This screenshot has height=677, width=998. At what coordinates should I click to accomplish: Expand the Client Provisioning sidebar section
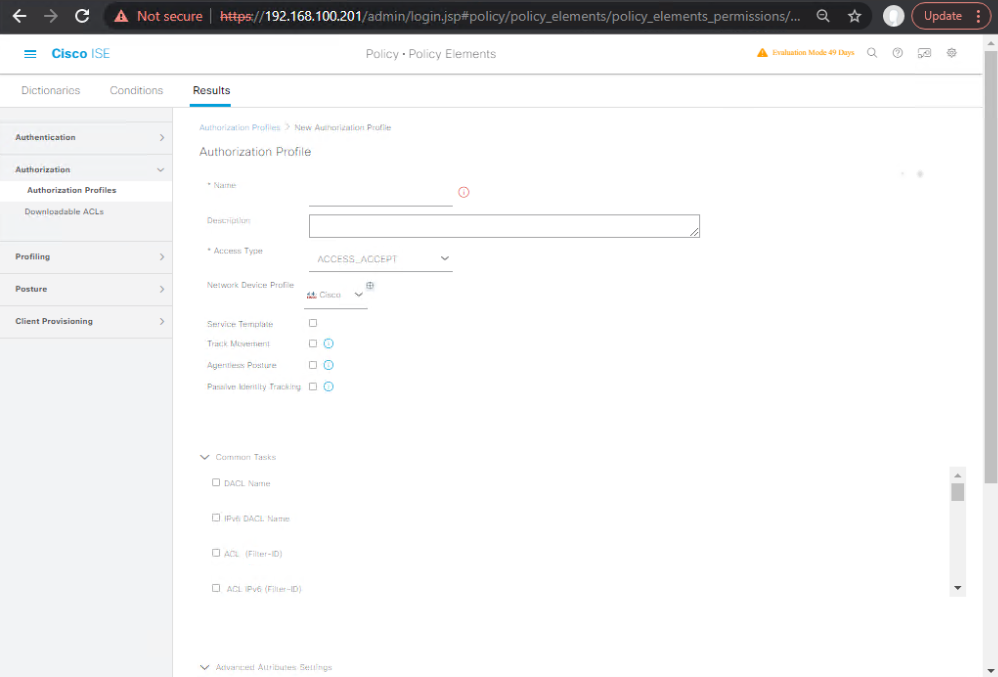pyautogui.click(x=86, y=321)
